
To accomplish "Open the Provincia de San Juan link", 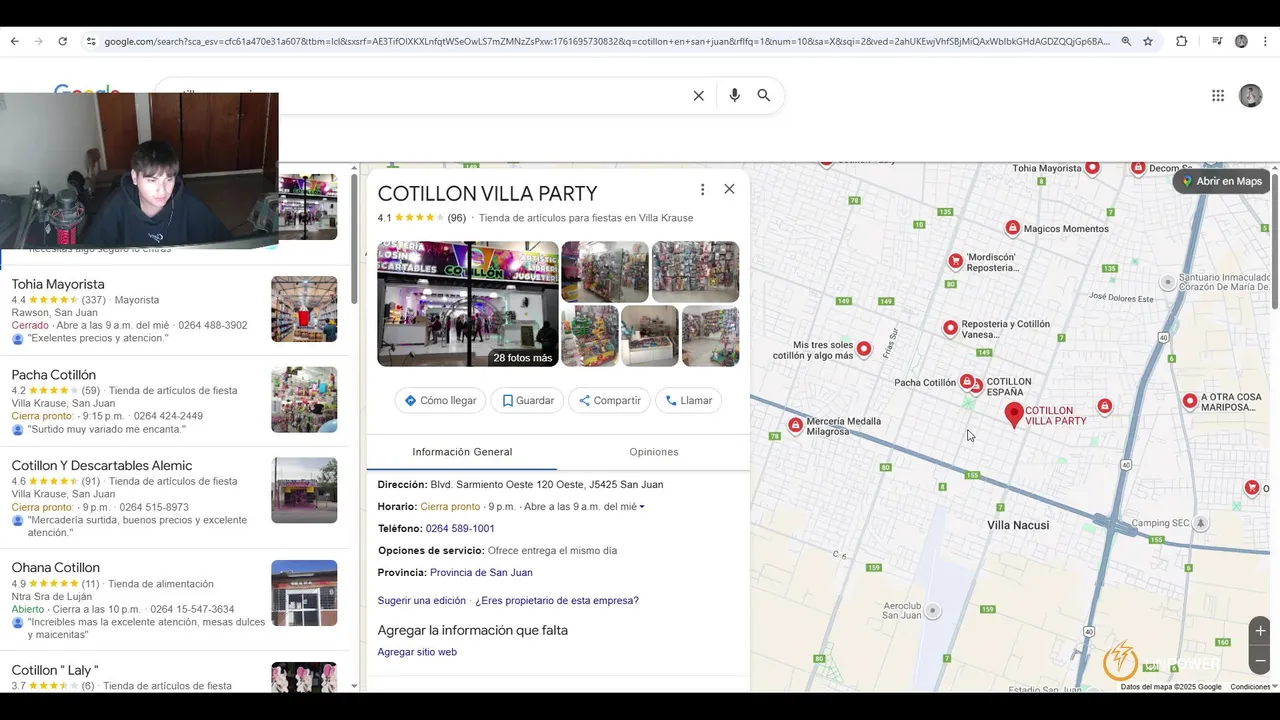I will [481, 572].
